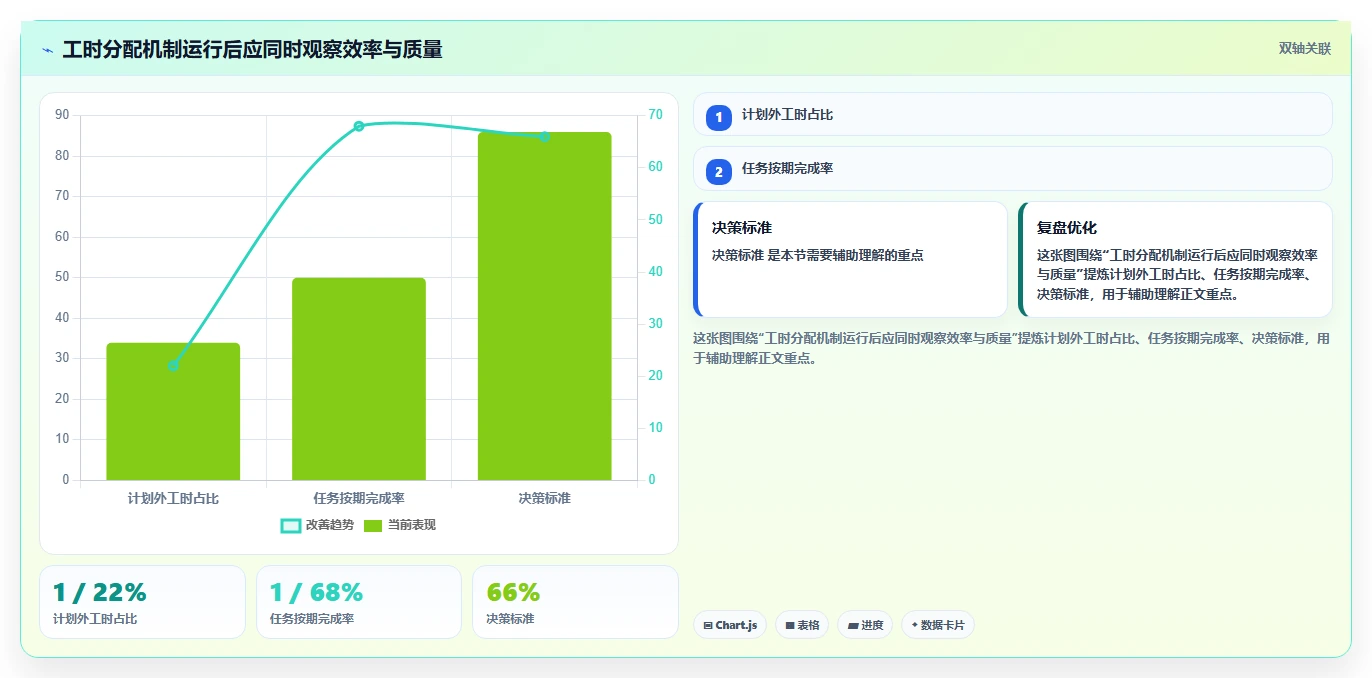Image resolution: width=1372 pixels, height=678 pixels.
Task: Toggle the 改善趋势 legend item
Action: (x=318, y=525)
